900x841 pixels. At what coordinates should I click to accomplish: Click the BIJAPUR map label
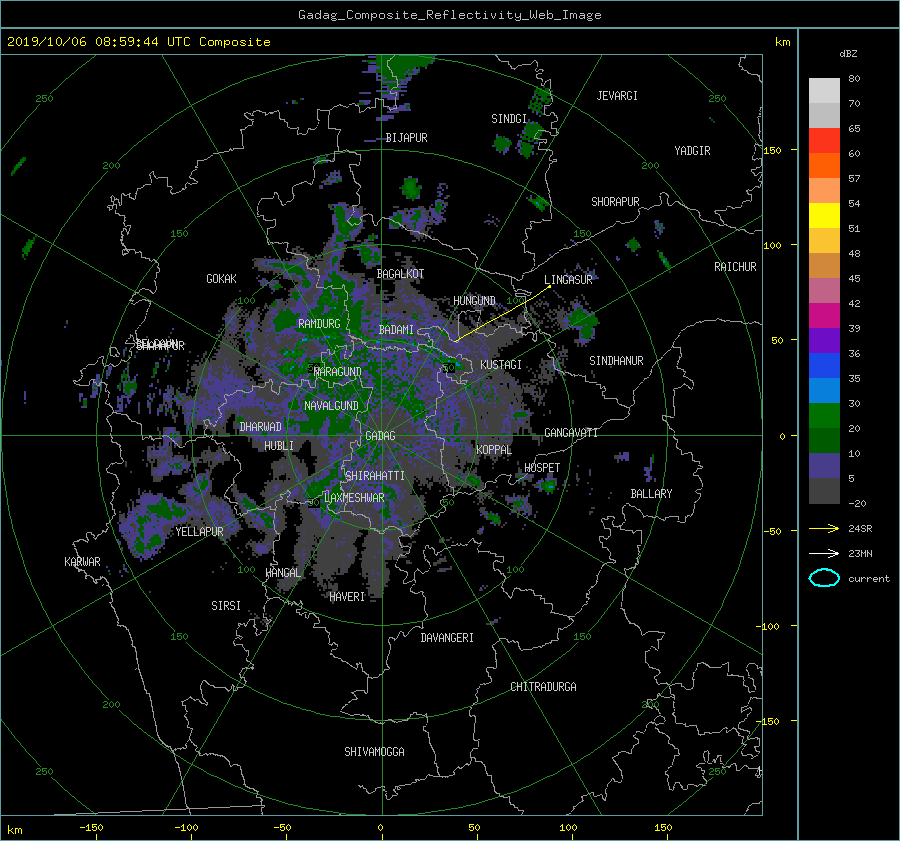406,138
